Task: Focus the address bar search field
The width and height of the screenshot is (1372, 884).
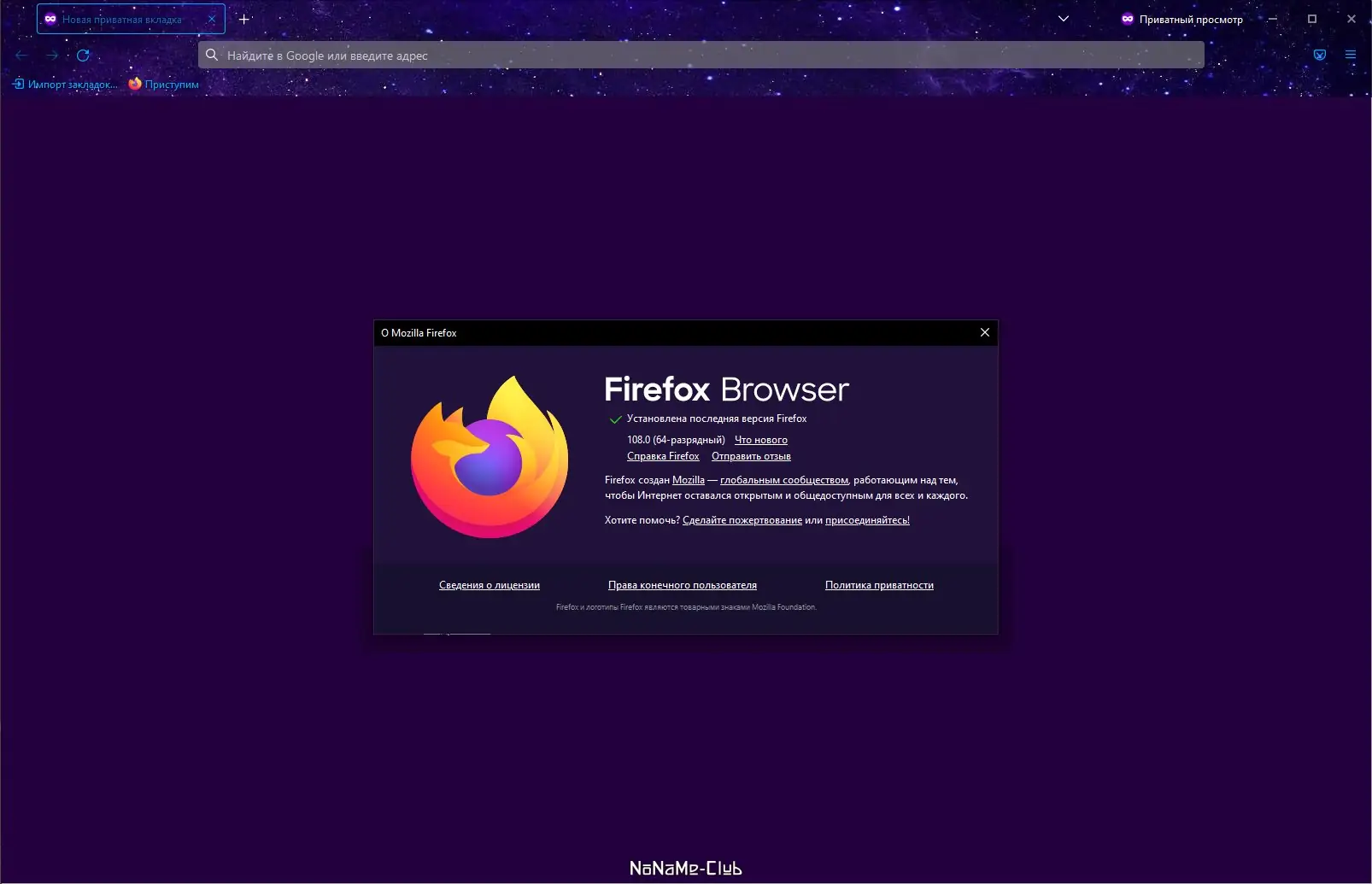Action: pyautogui.click(x=701, y=56)
